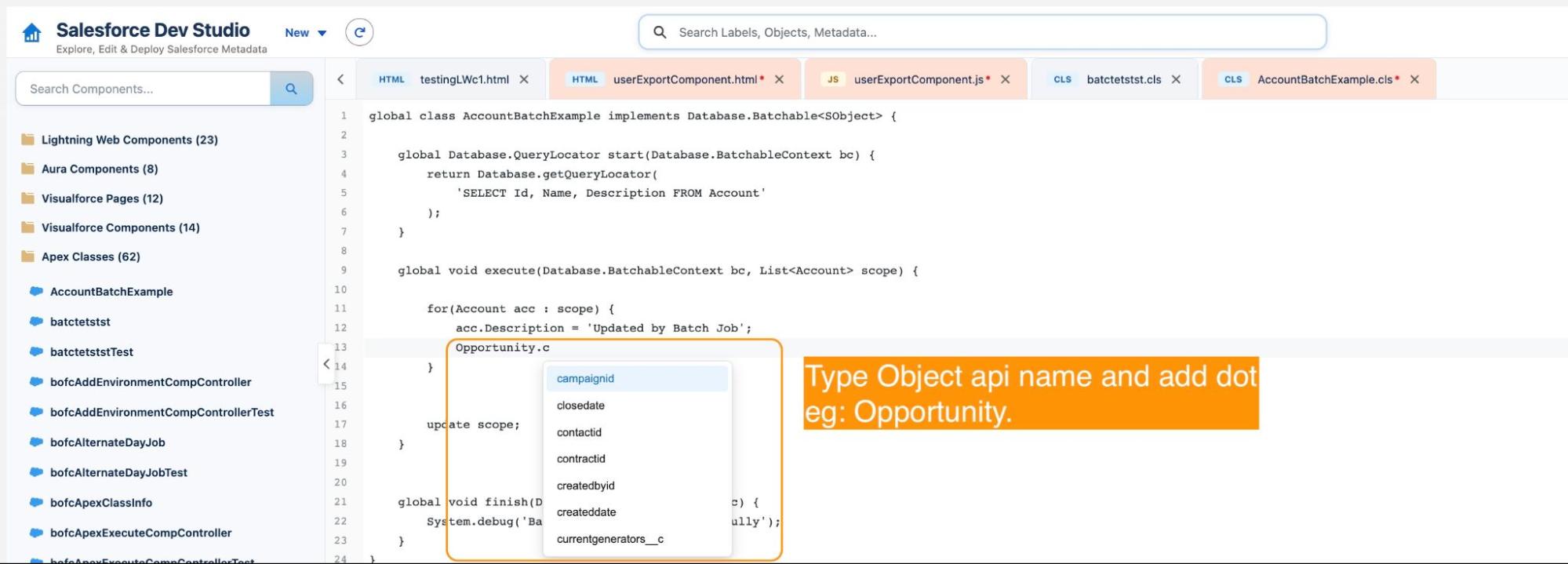Click the 'SELECT Id, Name, Description' query line

point(610,193)
